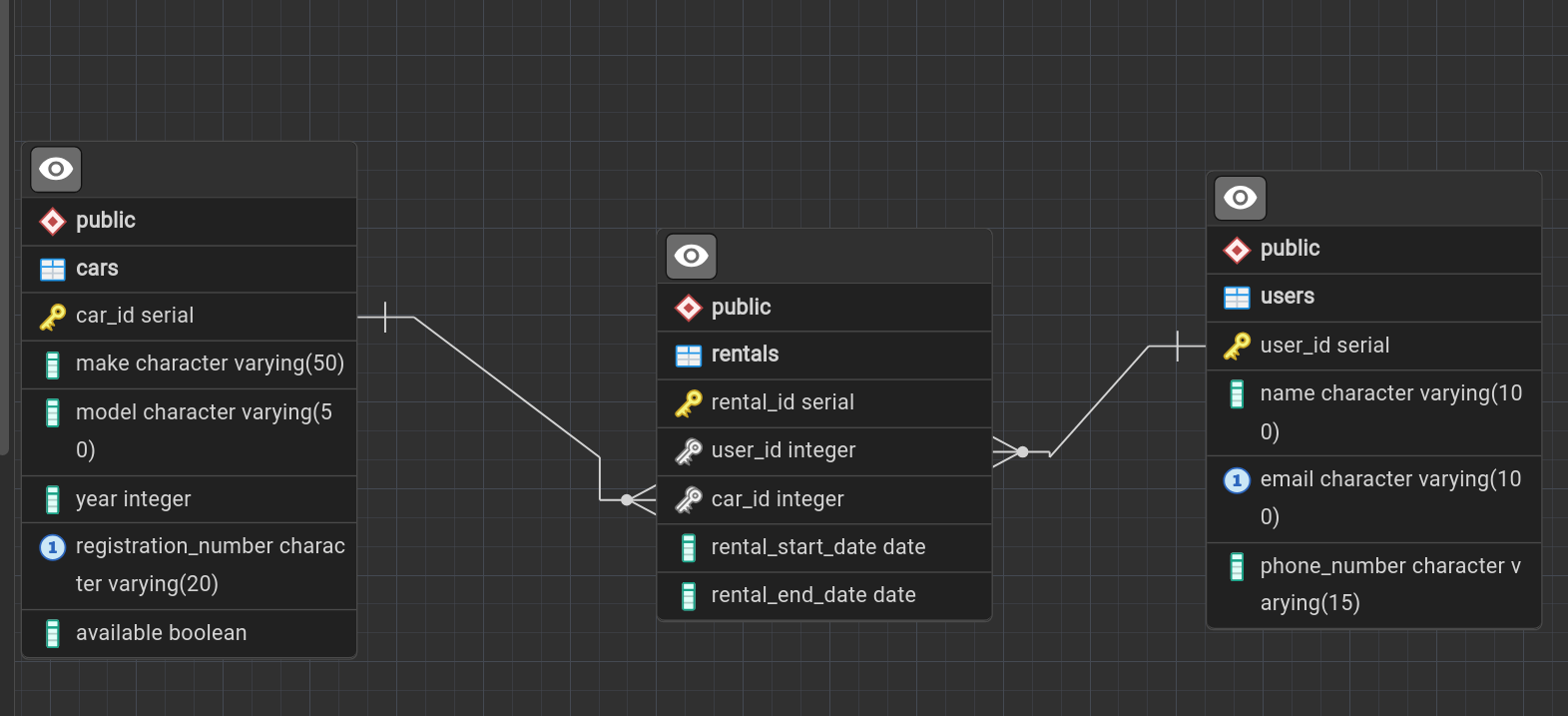The image size is (1568, 716).
Task: Click the schema diamond icon on the cars table
Action: click(52, 221)
